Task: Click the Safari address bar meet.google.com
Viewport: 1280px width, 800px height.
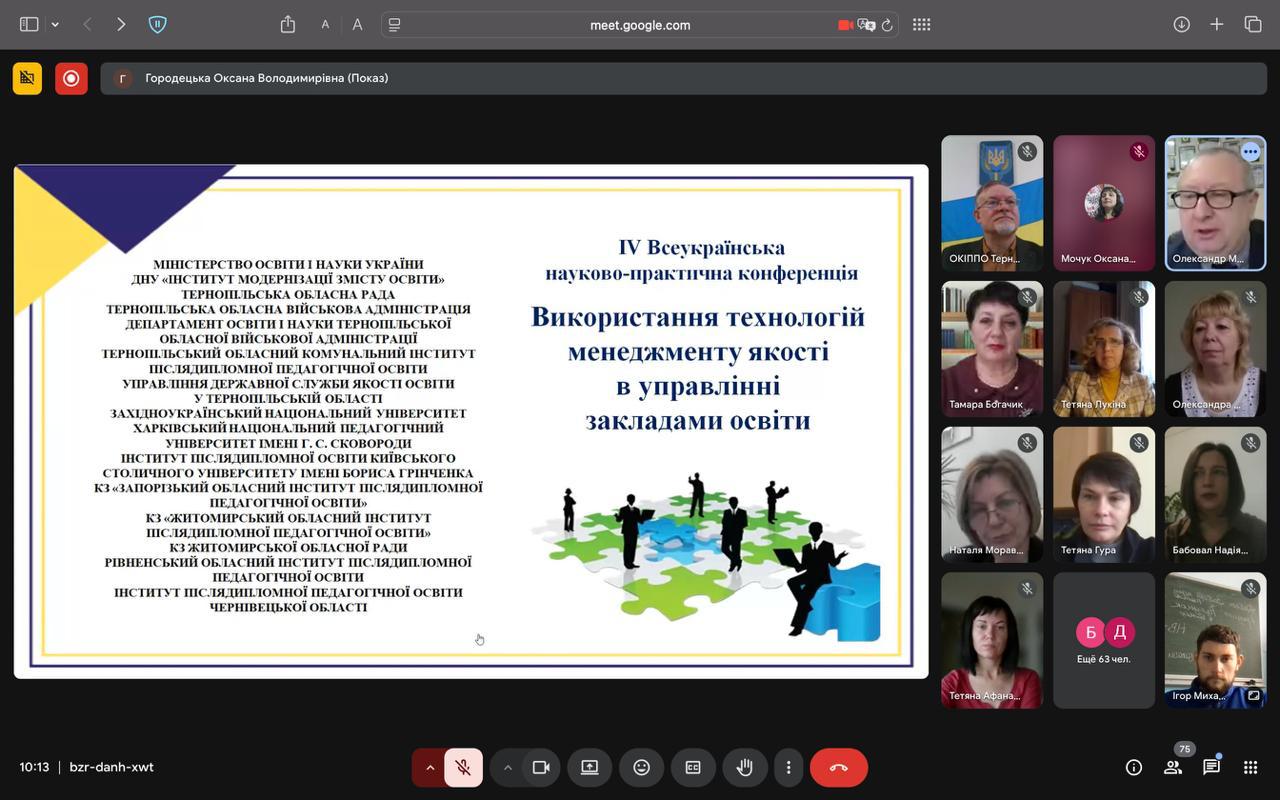Action: (x=640, y=25)
